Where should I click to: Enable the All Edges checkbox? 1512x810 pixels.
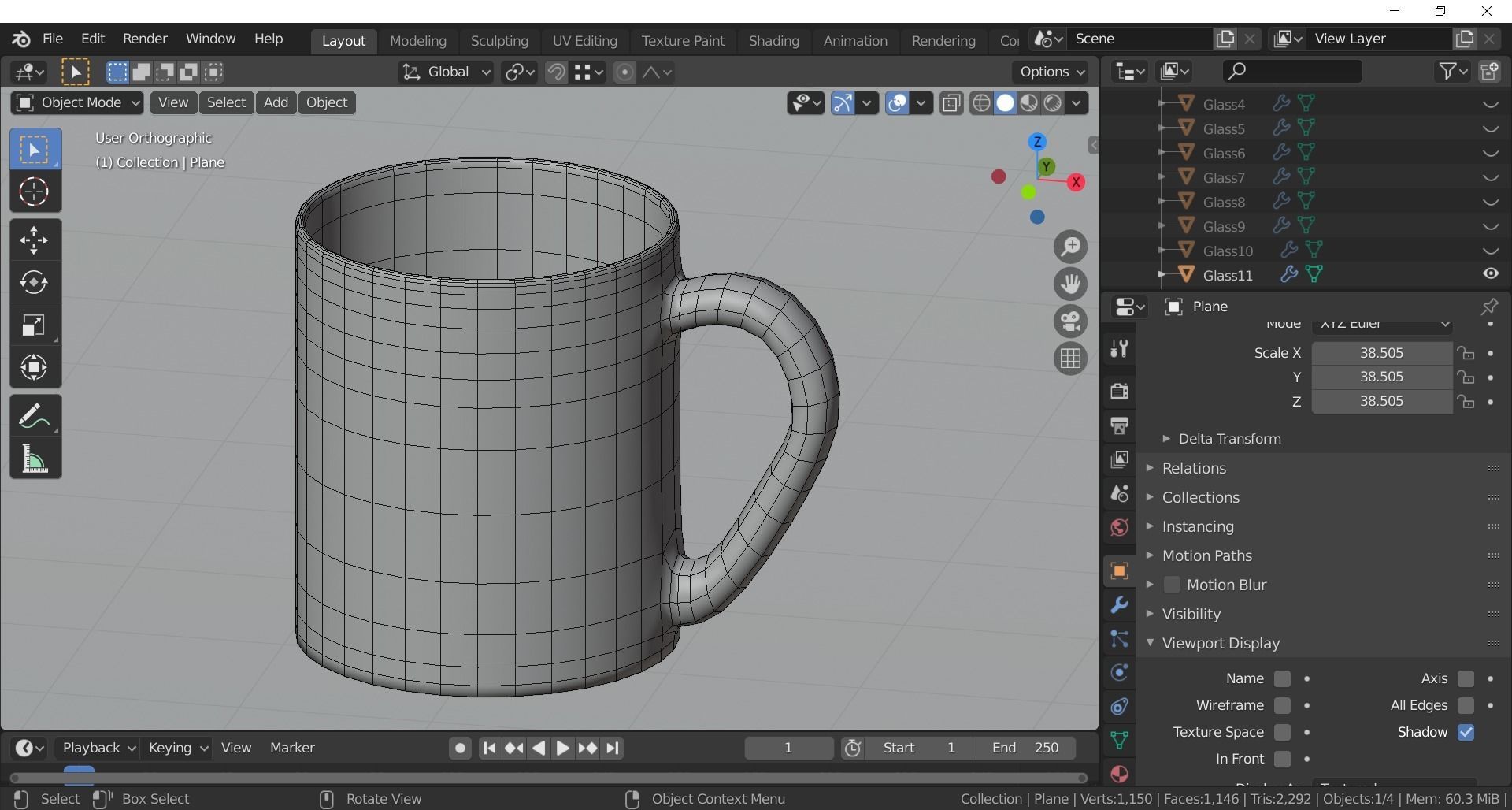[1466, 705]
